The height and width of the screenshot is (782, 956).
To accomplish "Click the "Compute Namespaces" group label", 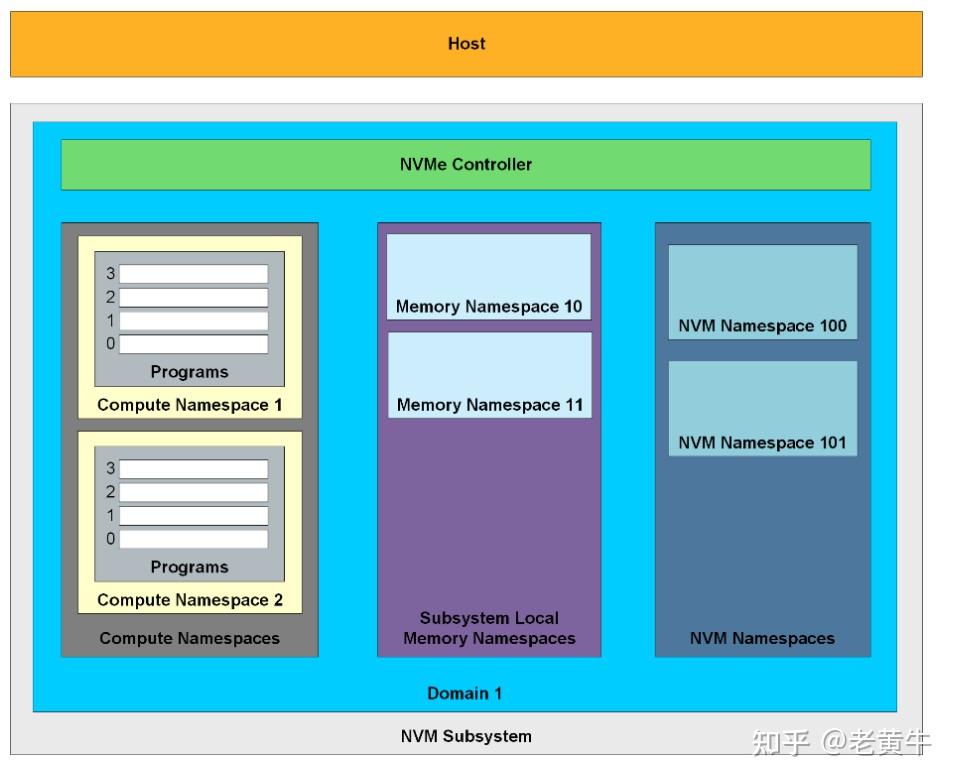I will click(x=190, y=638).
